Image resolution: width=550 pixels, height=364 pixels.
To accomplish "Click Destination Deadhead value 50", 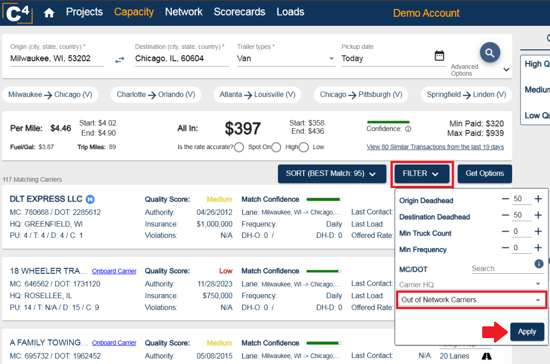I will coord(521,215).
